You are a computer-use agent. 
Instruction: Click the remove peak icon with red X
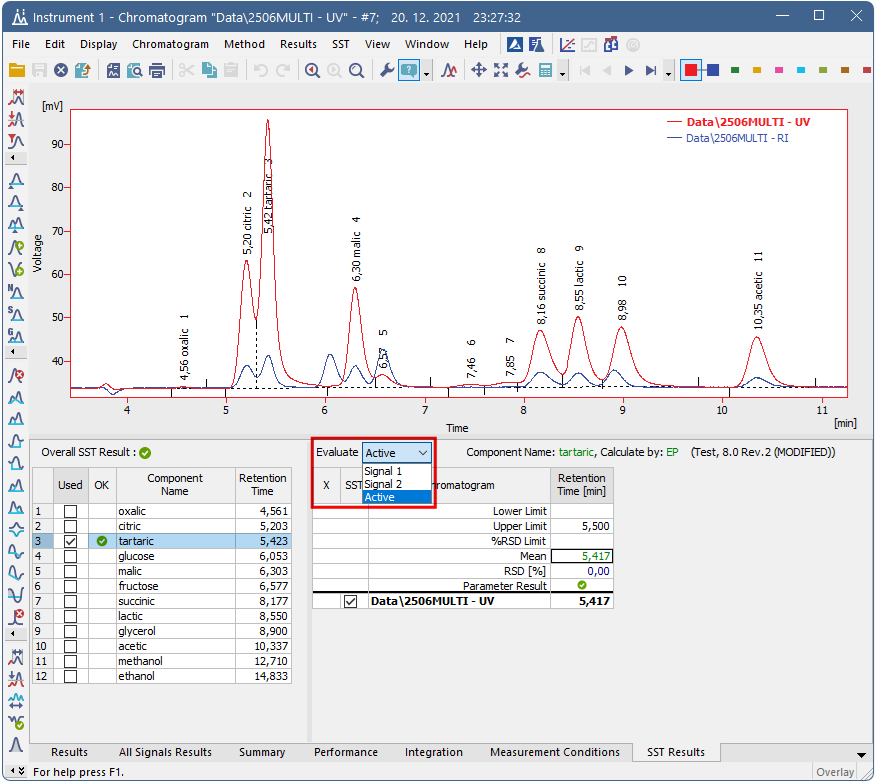pyautogui.click(x=16, y=375)
